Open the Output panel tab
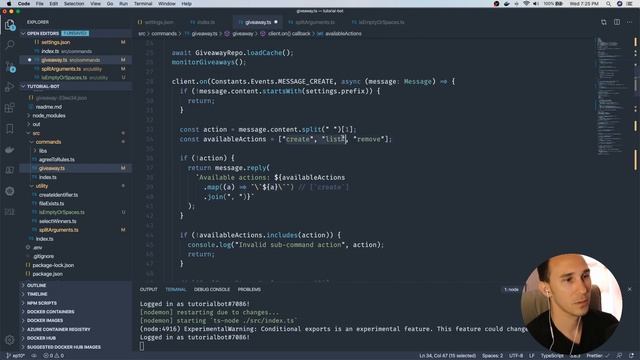 pyautogui.click(x=149, y=289)
